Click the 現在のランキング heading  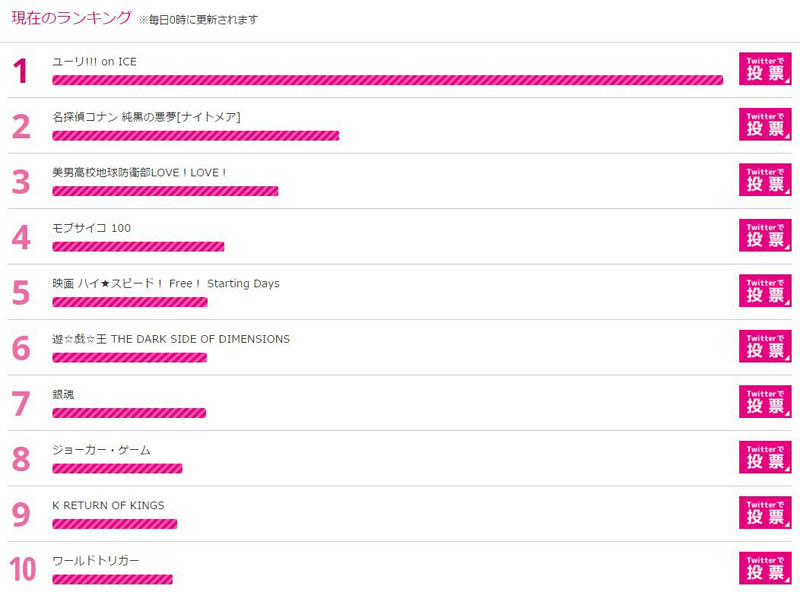[71, 18]
